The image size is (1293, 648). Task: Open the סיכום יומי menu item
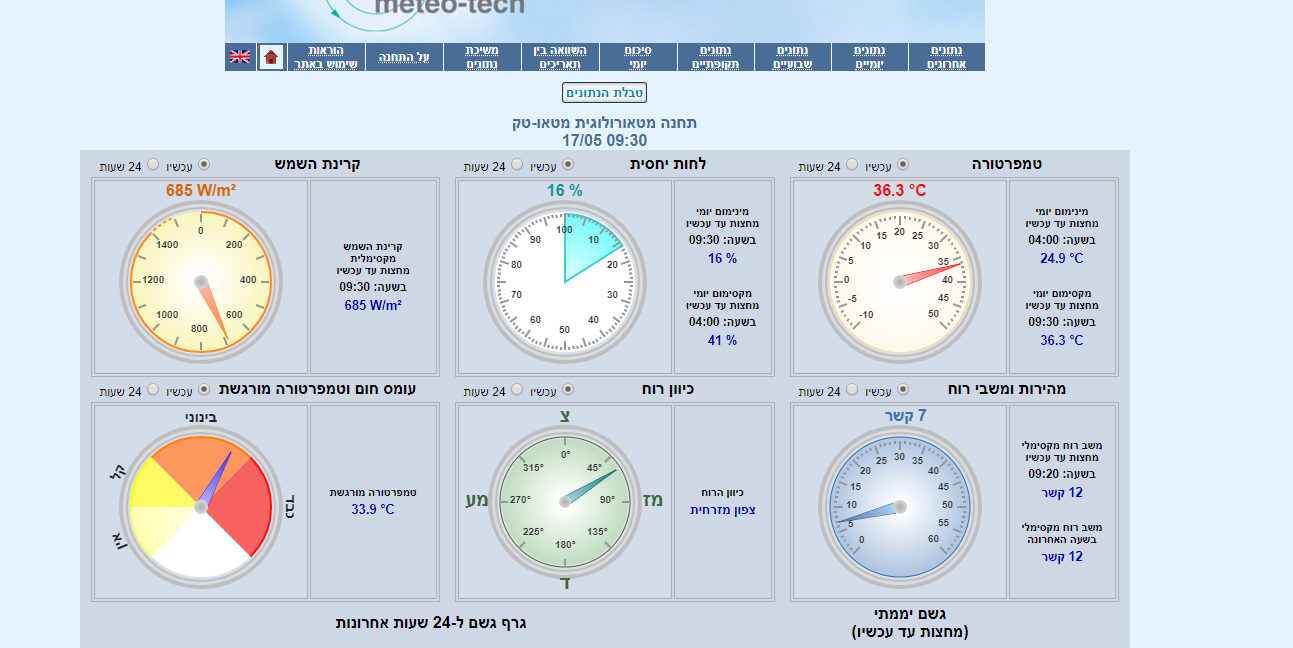638,57
